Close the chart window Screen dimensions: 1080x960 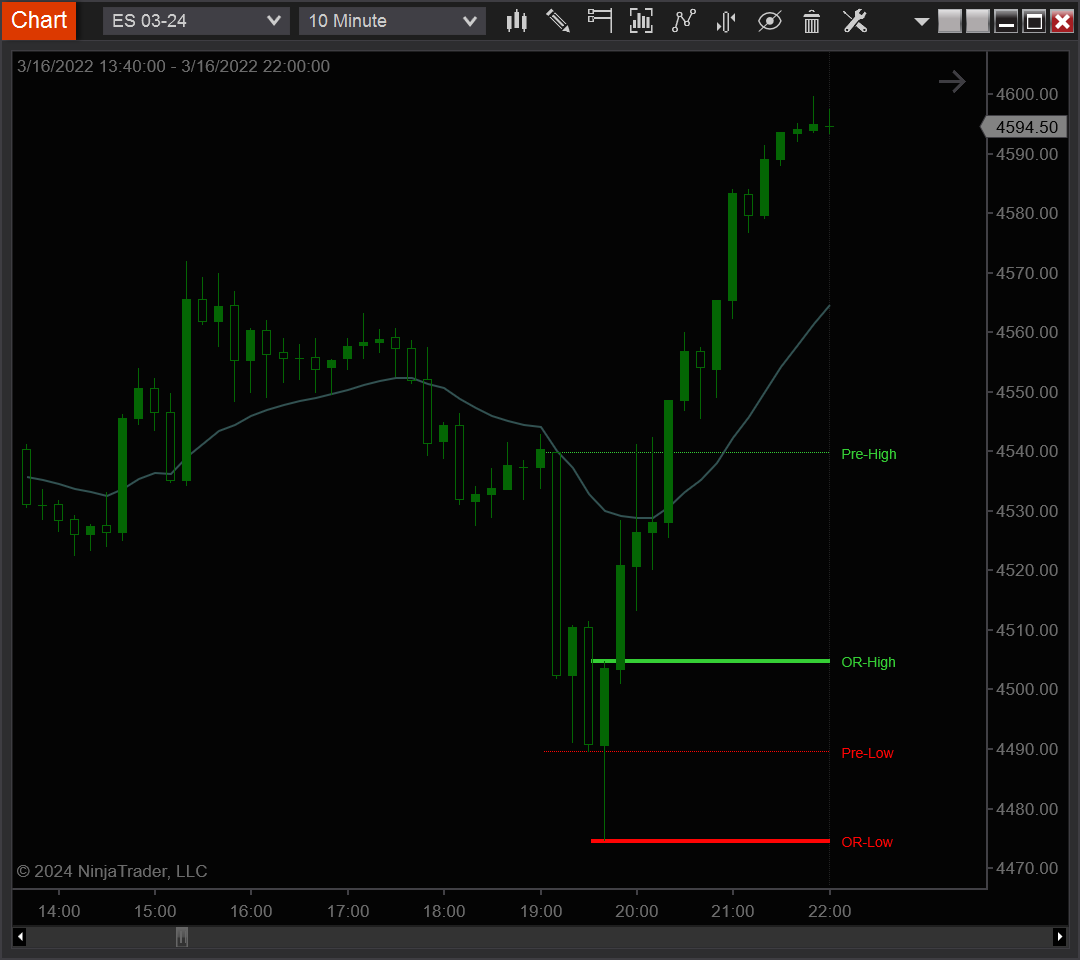(x=1062, y=21)
